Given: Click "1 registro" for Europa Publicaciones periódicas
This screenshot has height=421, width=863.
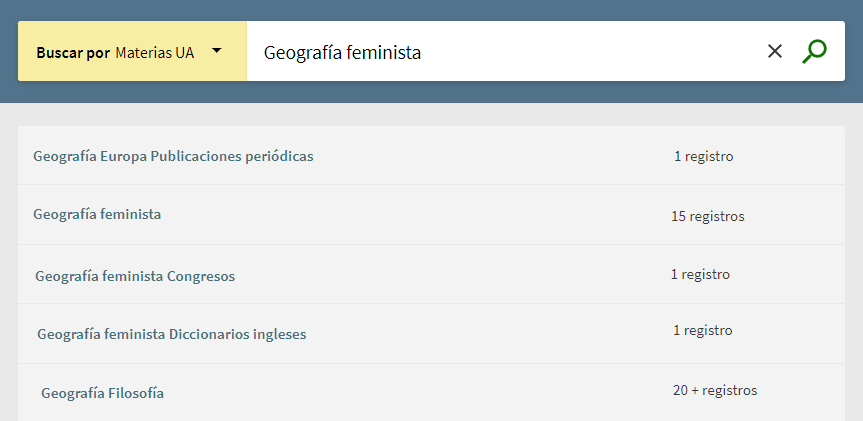Looking at the screenshot, I should point(703,156).
